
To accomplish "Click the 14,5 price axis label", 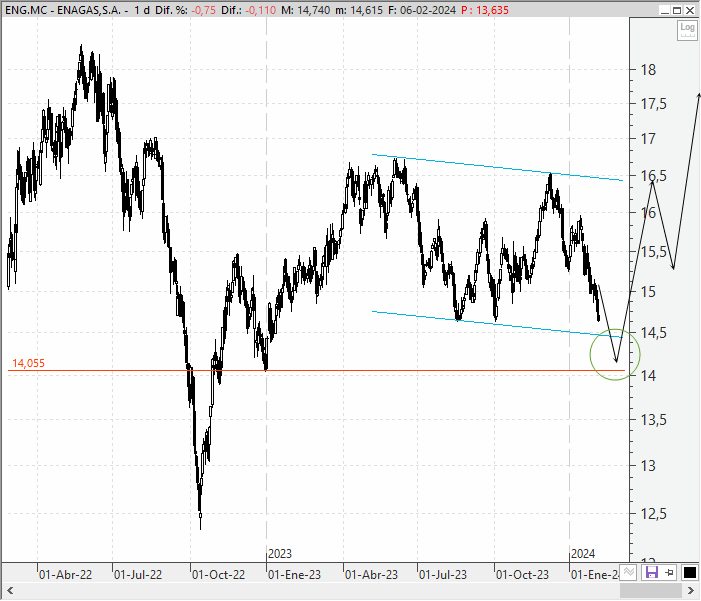I will pyautogui.click(x=653, y=333).
